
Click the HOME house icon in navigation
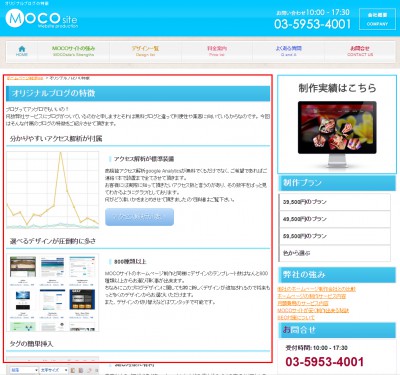tap(22, 51)
